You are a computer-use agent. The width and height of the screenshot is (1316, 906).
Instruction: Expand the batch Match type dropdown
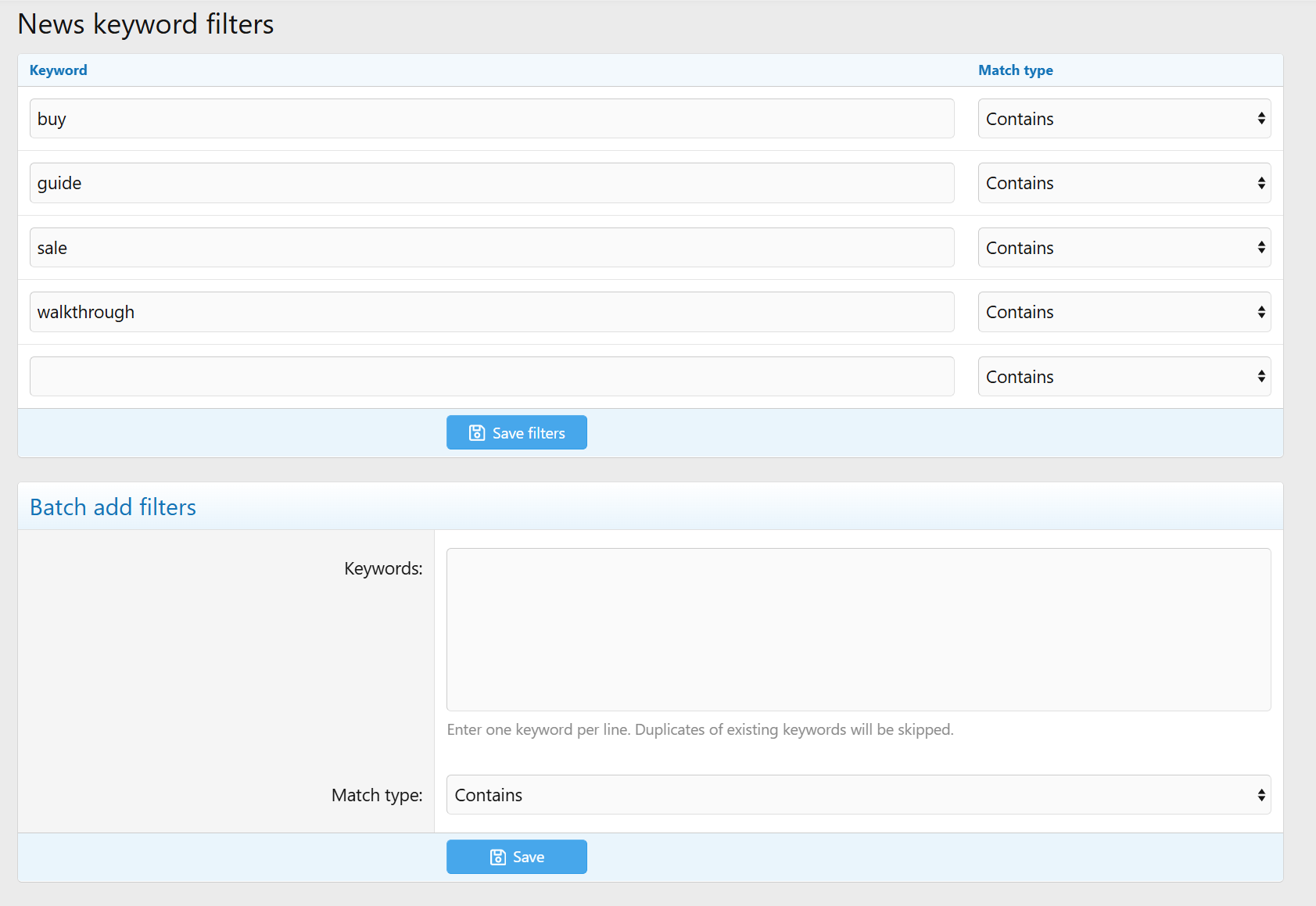click(858, 795)
